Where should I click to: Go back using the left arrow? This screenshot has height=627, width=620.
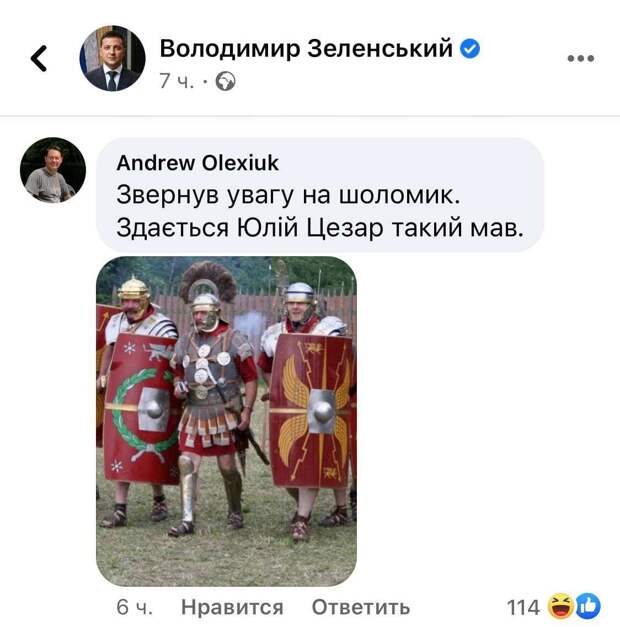click(39, 58)
